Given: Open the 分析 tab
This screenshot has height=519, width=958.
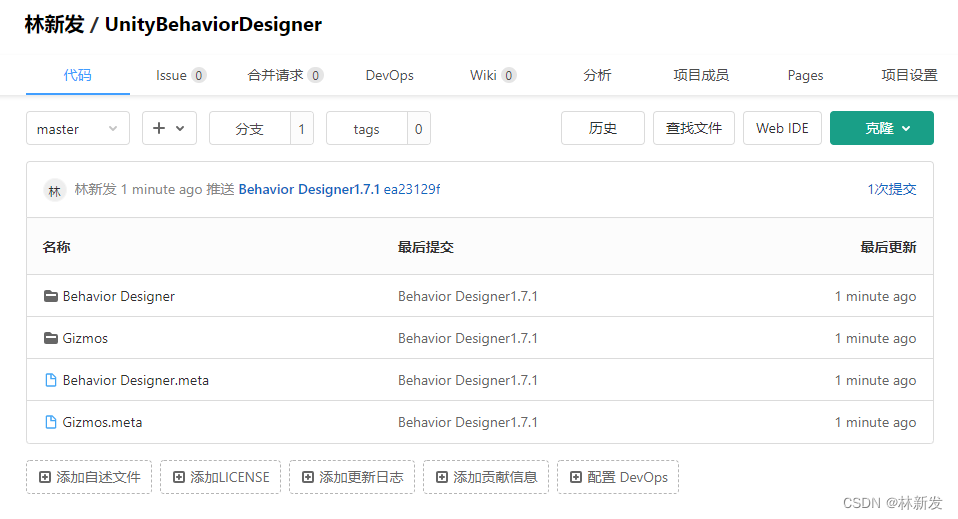Looking at the screenshot, I should tap(597, 75).
